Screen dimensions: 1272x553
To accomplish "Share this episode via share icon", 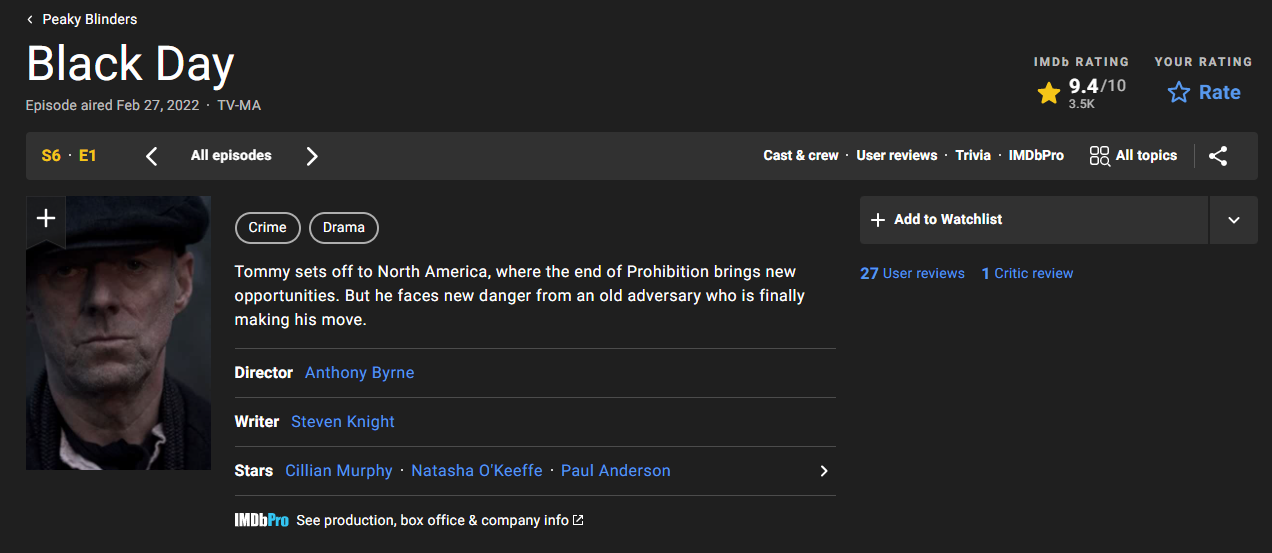I will click(1218, 156).
